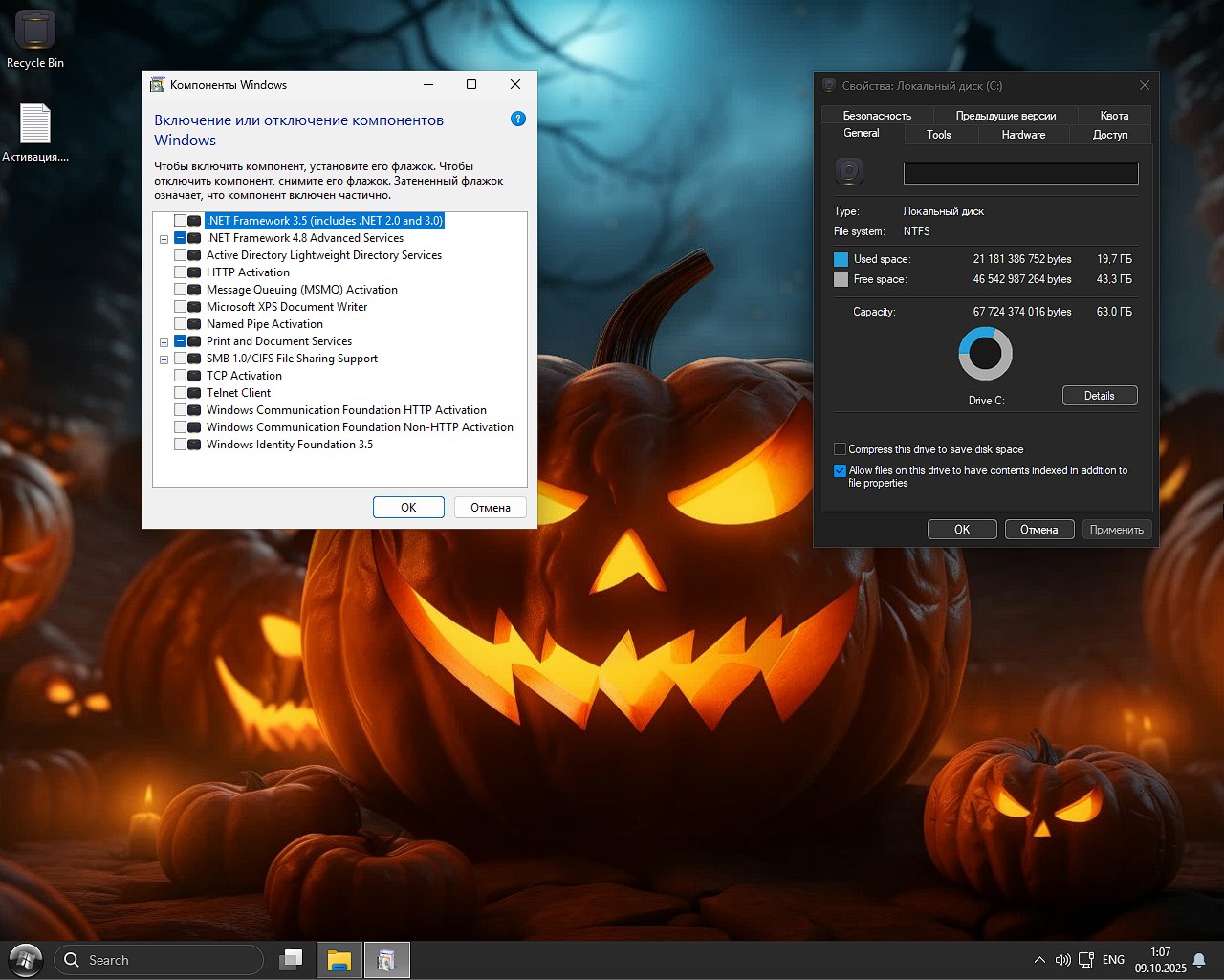
Task: Show hidden tray icons chevron
Action: tap(1039, 960)
